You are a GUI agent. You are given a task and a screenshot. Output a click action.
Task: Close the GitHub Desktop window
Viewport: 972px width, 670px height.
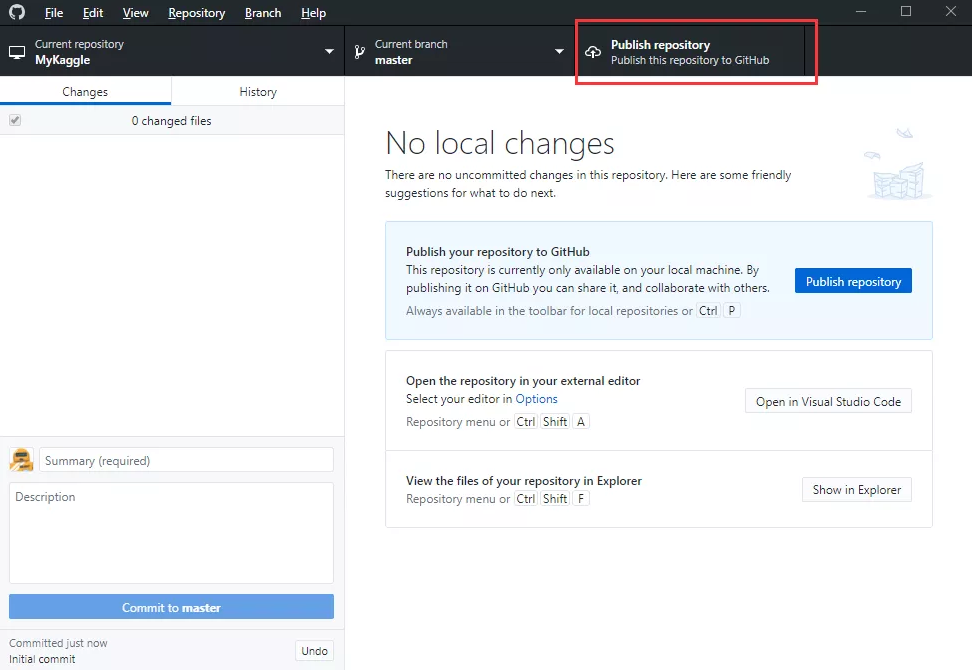pyautogui.click(x=950, y=12)
